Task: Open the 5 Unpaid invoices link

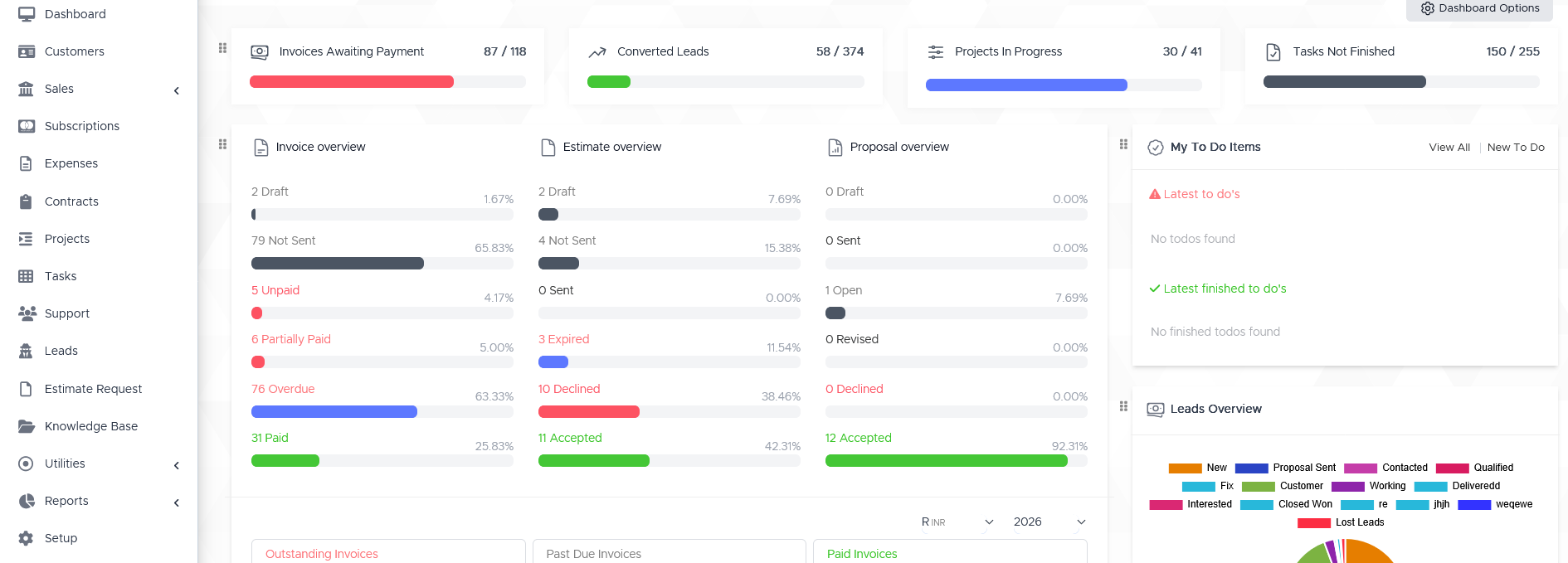Action: tap(275, 290)
